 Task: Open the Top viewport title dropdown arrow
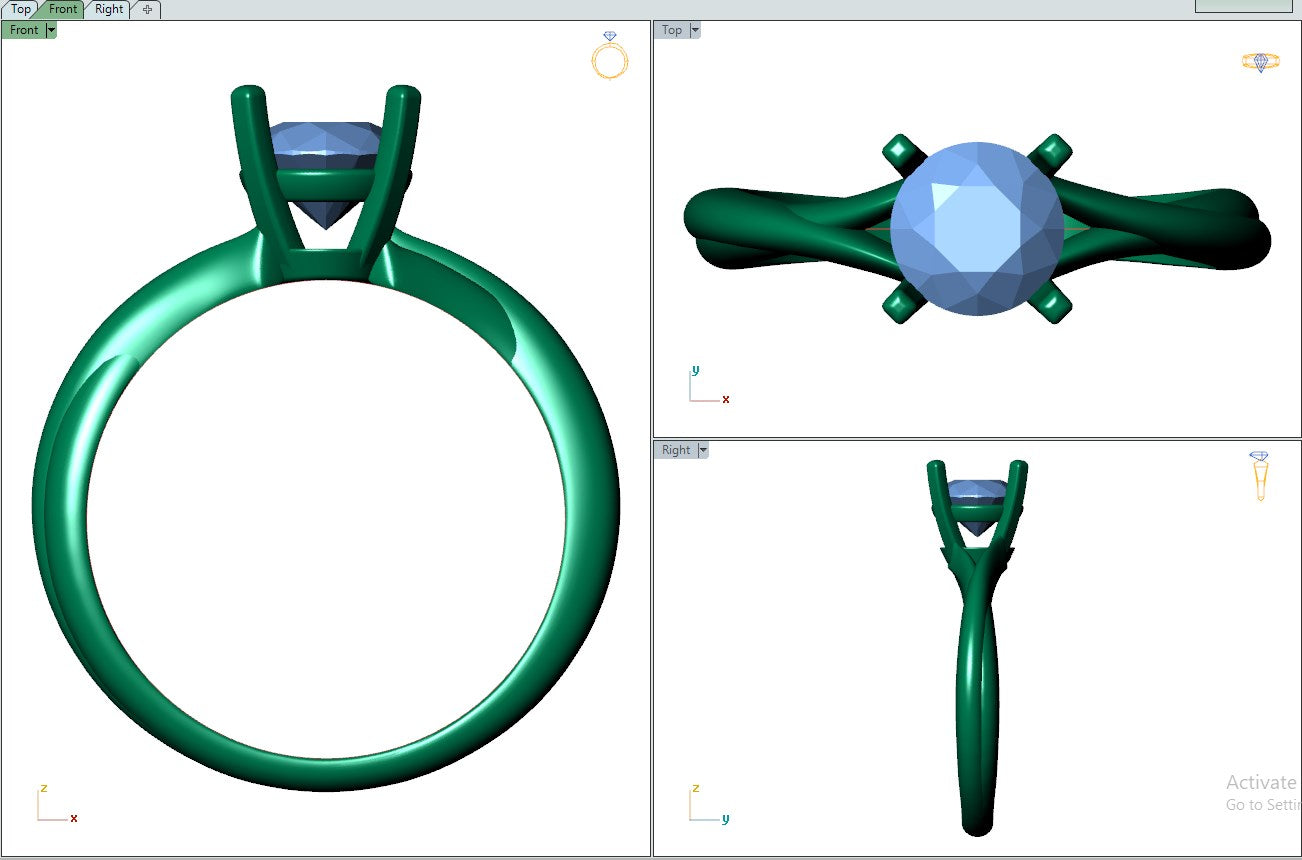pos(694,30)
